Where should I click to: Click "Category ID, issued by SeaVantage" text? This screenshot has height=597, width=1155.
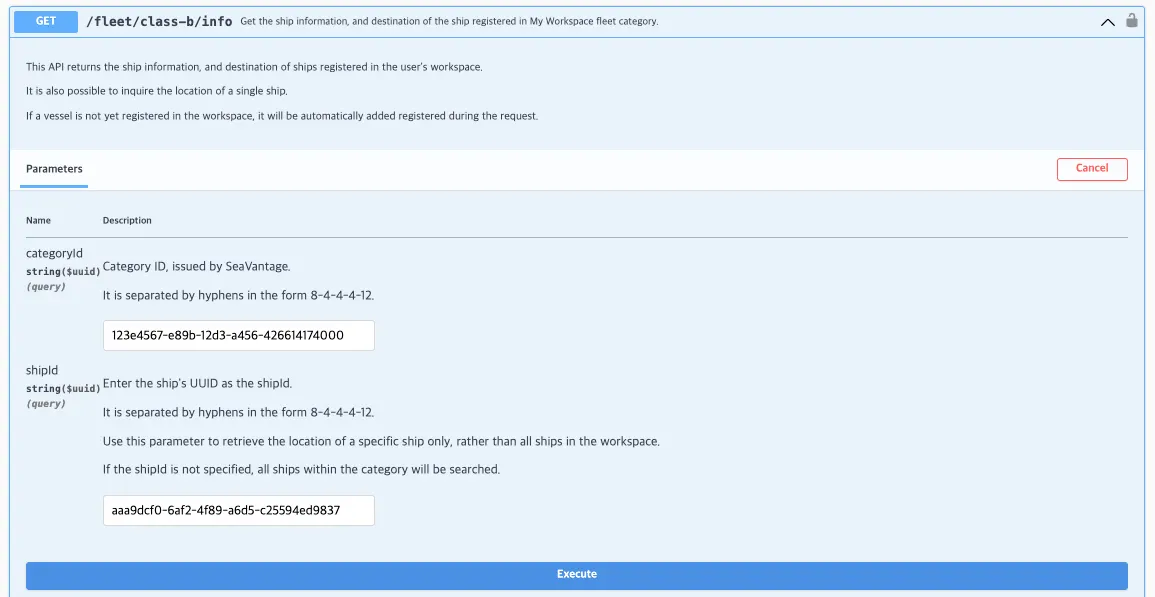197,266
